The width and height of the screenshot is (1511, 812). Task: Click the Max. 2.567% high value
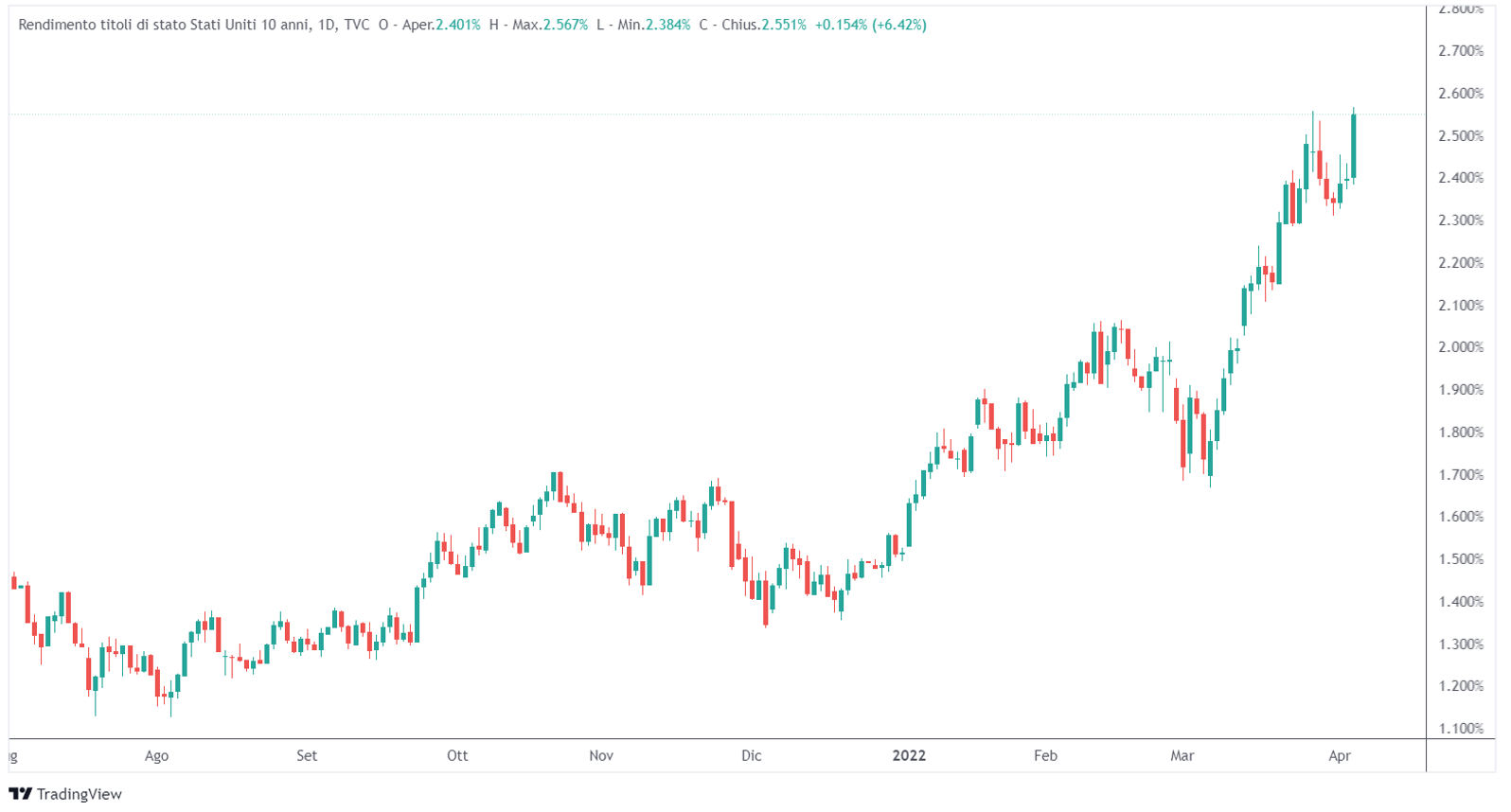(565, 25)
